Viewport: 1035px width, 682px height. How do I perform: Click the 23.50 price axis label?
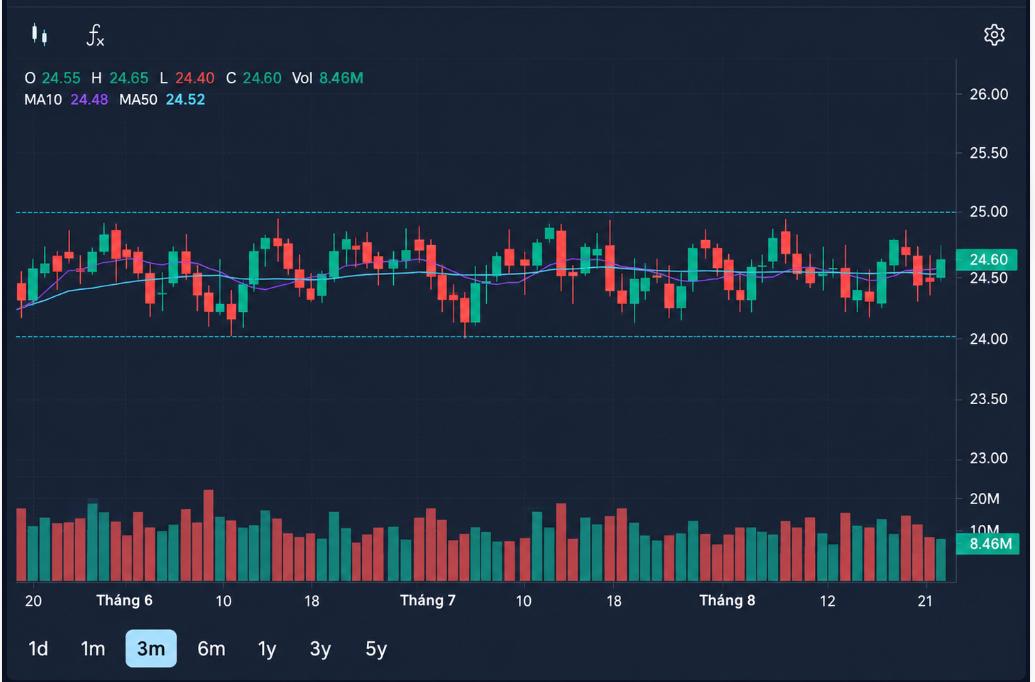(x=988, y=399)
